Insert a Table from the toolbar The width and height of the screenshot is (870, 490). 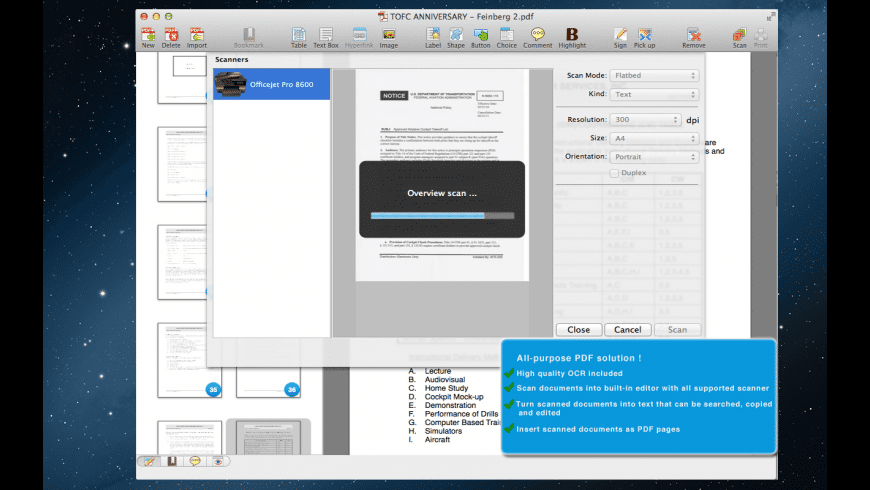click(x=299, y=38)
